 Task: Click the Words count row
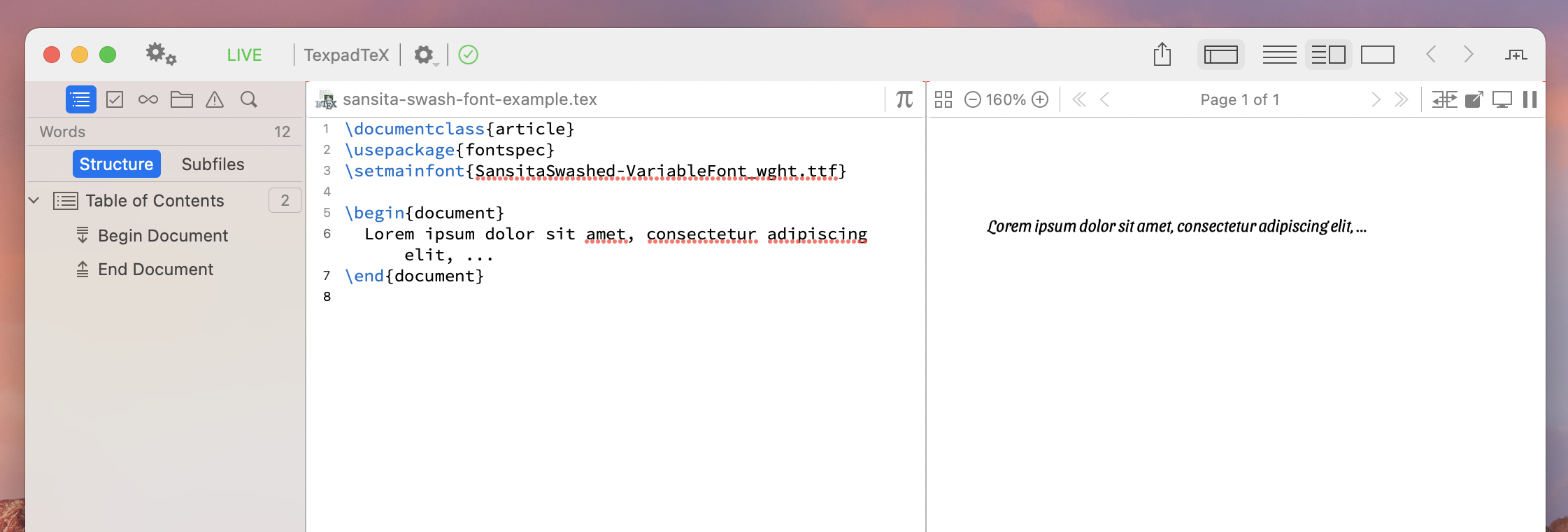(165, 132)
